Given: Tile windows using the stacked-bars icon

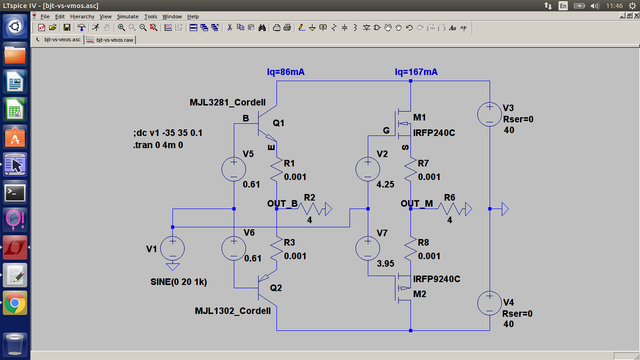Looking at the screenshot, I should point(193,28).
